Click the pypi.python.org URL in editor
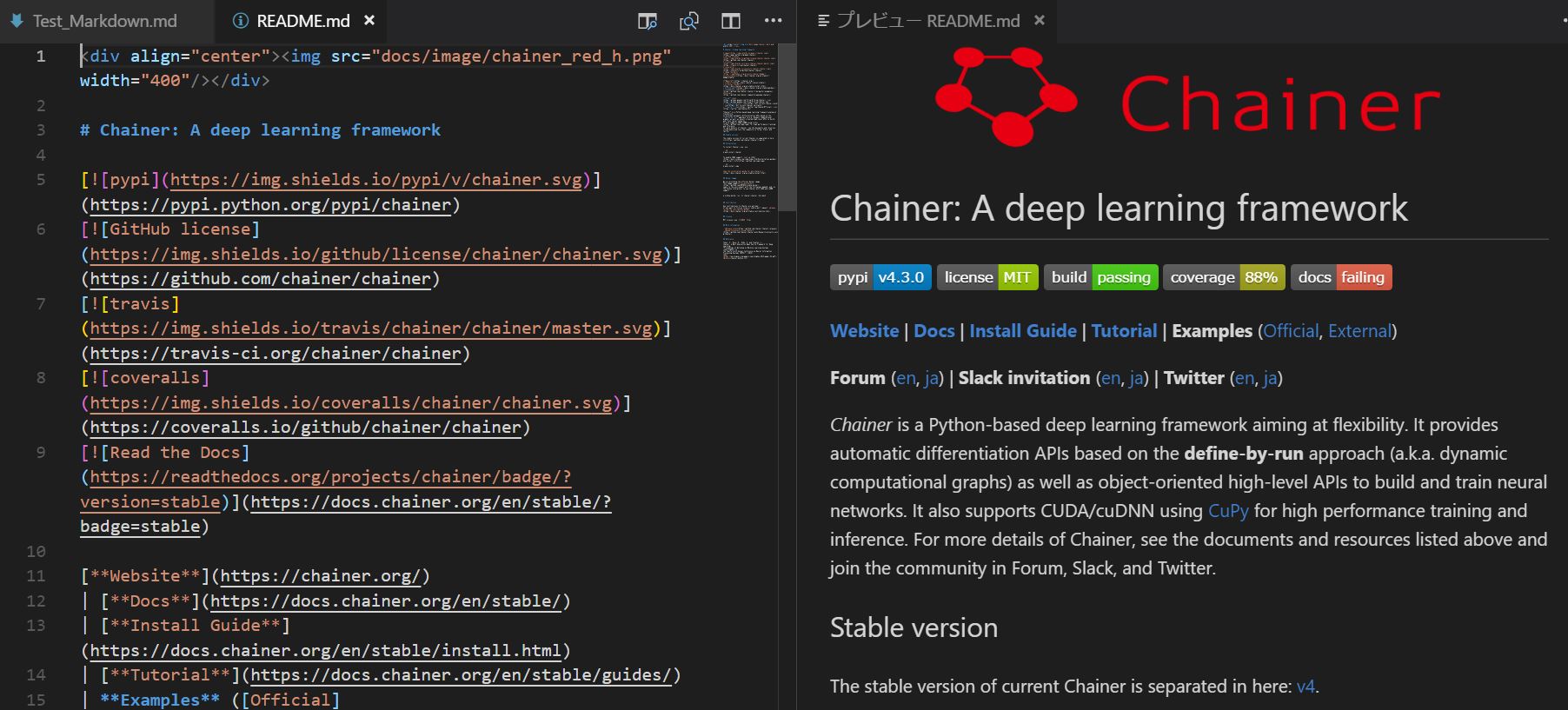Viewport: 1568px width, 710px height. tap(270, 205)
